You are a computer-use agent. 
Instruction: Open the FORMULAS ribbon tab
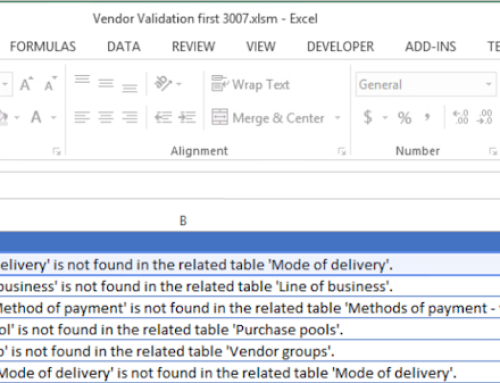tap(43, 47)
